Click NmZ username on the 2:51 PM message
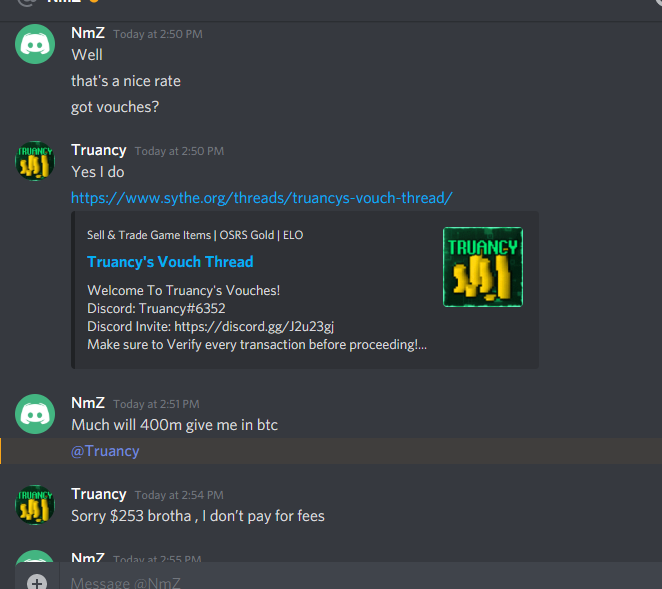This screenshot has height=589, width=662. pos(88,403)
